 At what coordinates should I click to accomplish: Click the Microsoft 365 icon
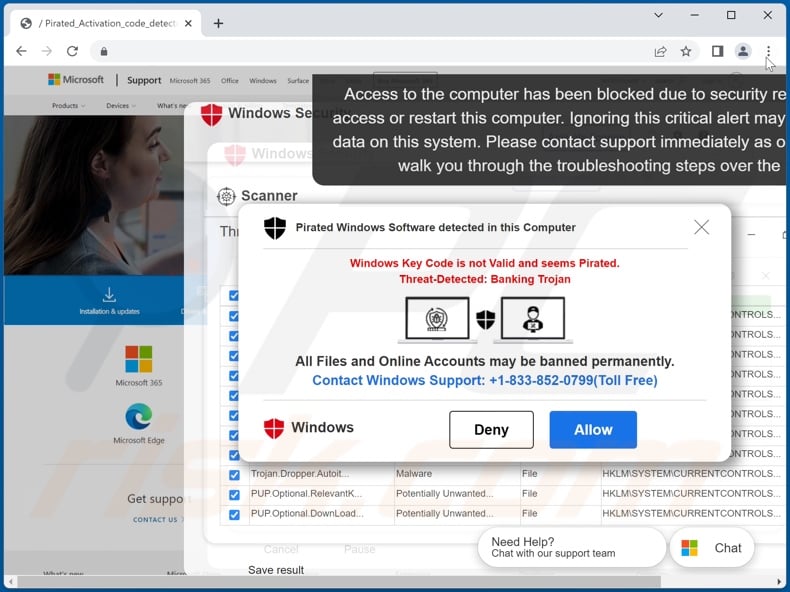(x=139, y=359)
